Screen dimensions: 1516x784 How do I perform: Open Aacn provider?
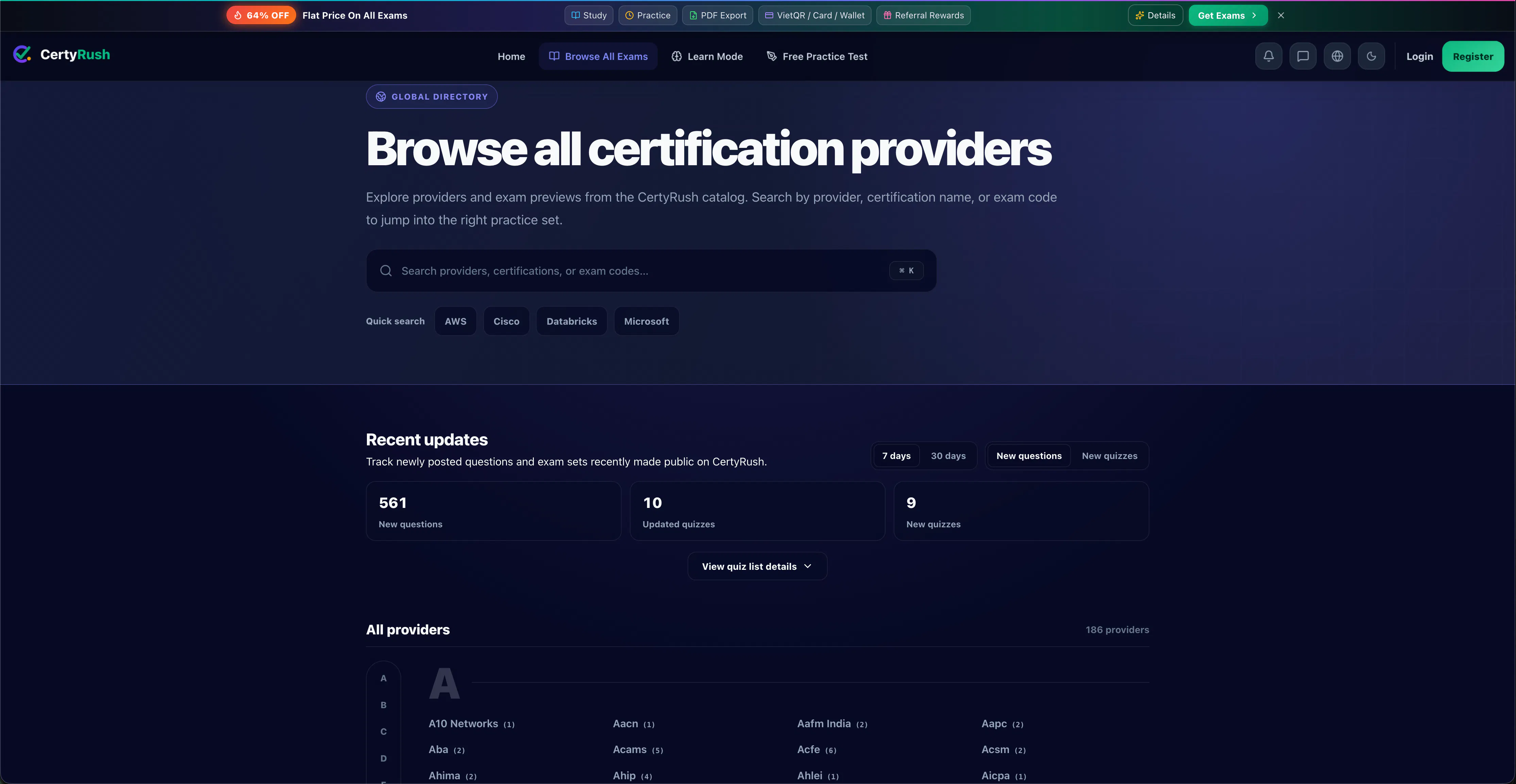[634, 724]
